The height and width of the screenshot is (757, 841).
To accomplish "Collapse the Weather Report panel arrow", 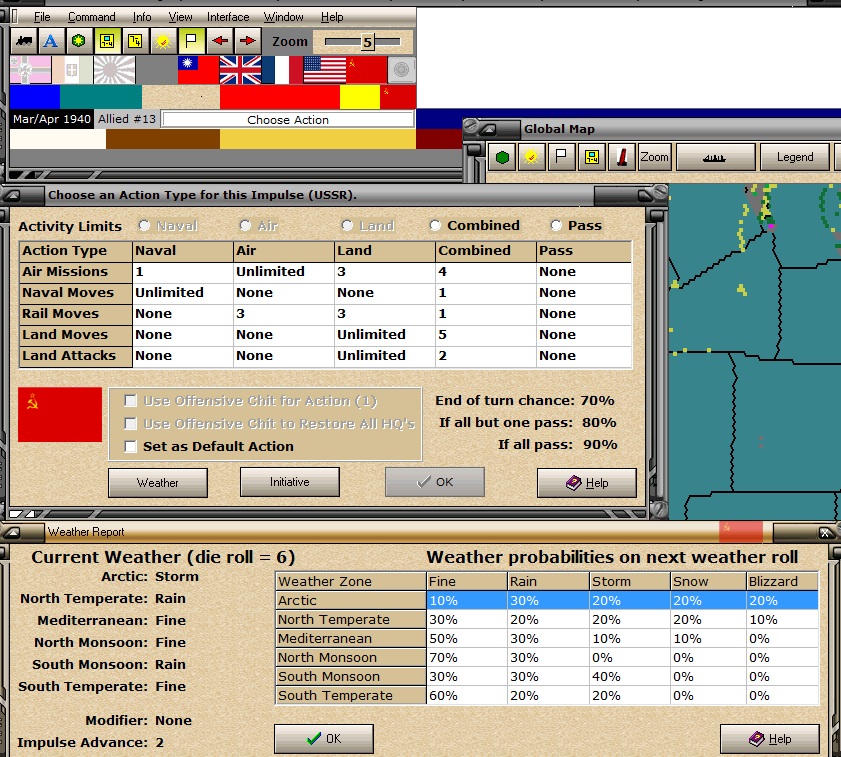I will 12,532.
